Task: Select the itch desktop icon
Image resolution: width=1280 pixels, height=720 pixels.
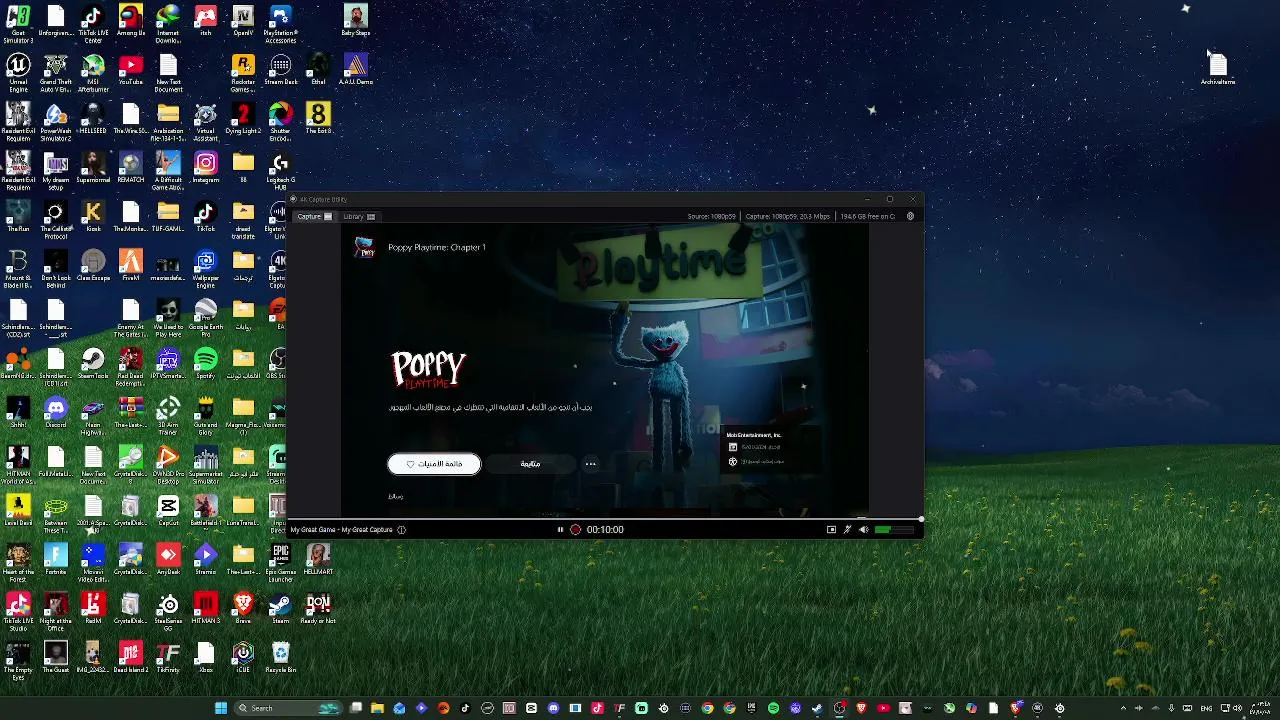Action: [x=205, y=22]
